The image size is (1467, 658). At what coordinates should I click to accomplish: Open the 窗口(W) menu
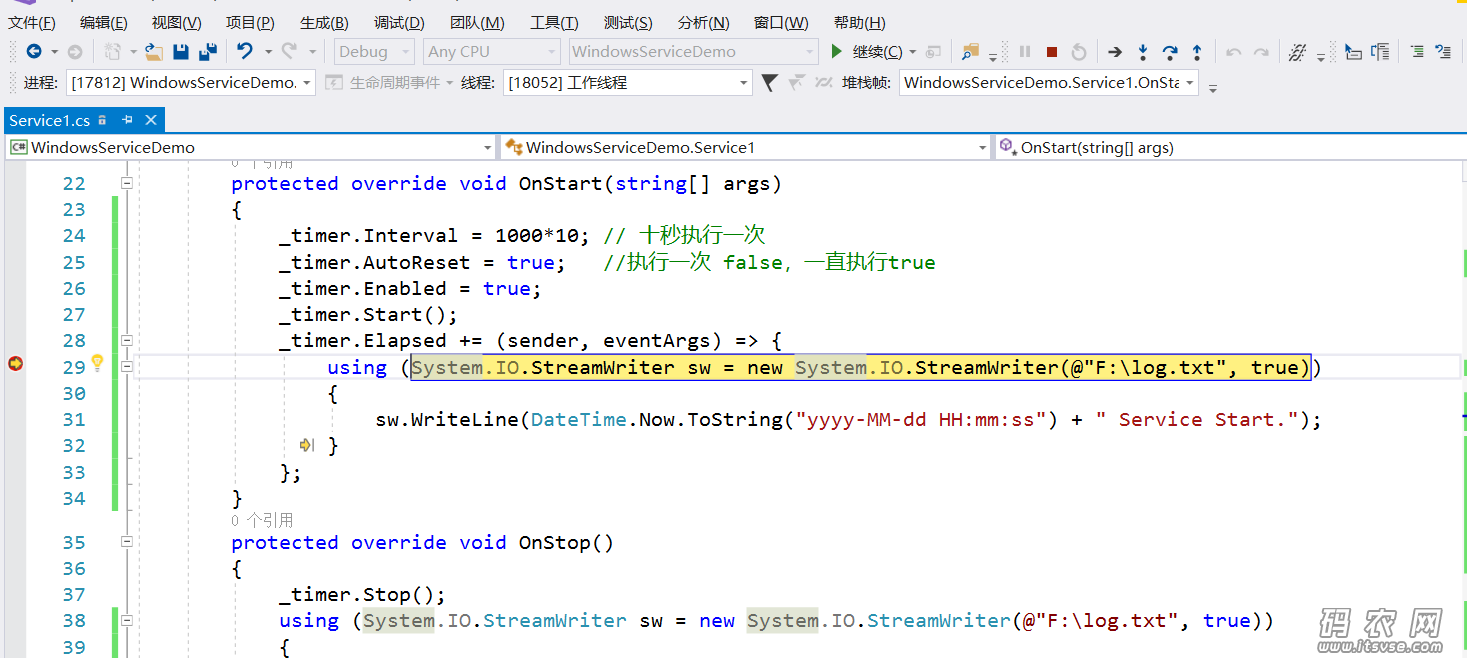781,22
